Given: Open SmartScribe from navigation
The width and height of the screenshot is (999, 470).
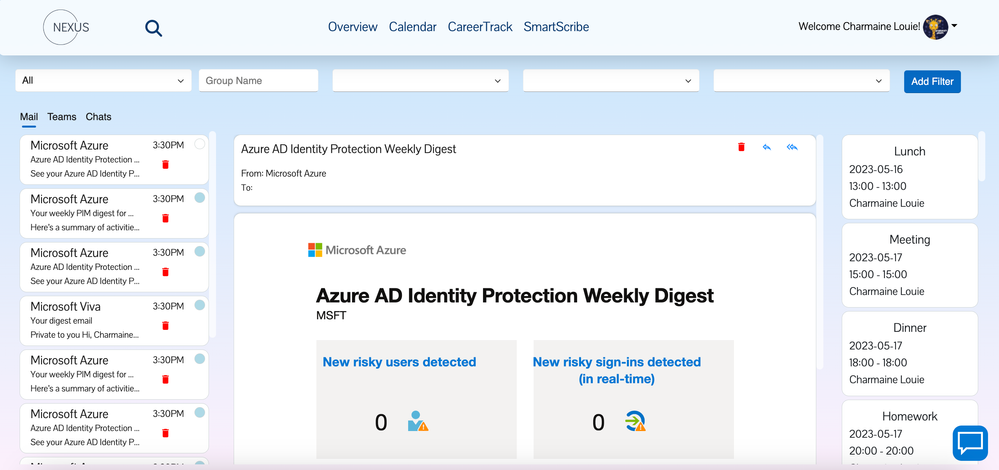Looking at the screenshot, I should coord(556,27).
